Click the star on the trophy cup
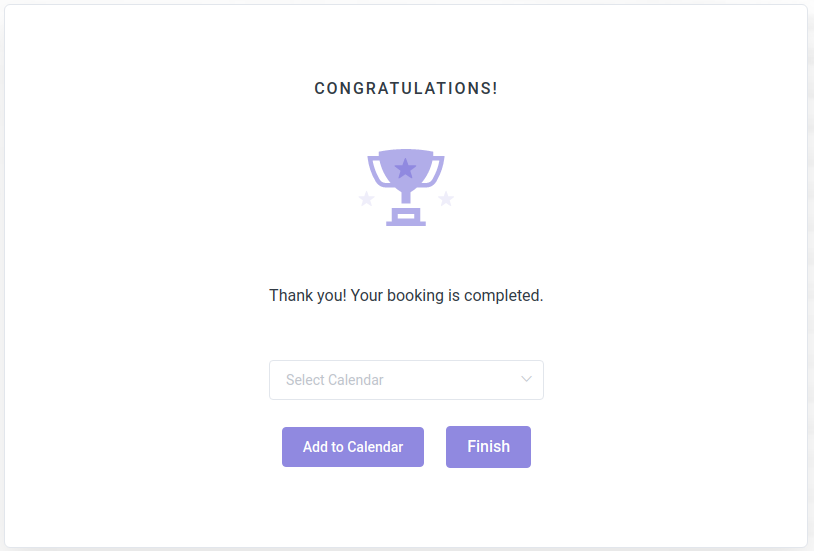Viewport: 814px width, 551px height. [x=405, y=168]
